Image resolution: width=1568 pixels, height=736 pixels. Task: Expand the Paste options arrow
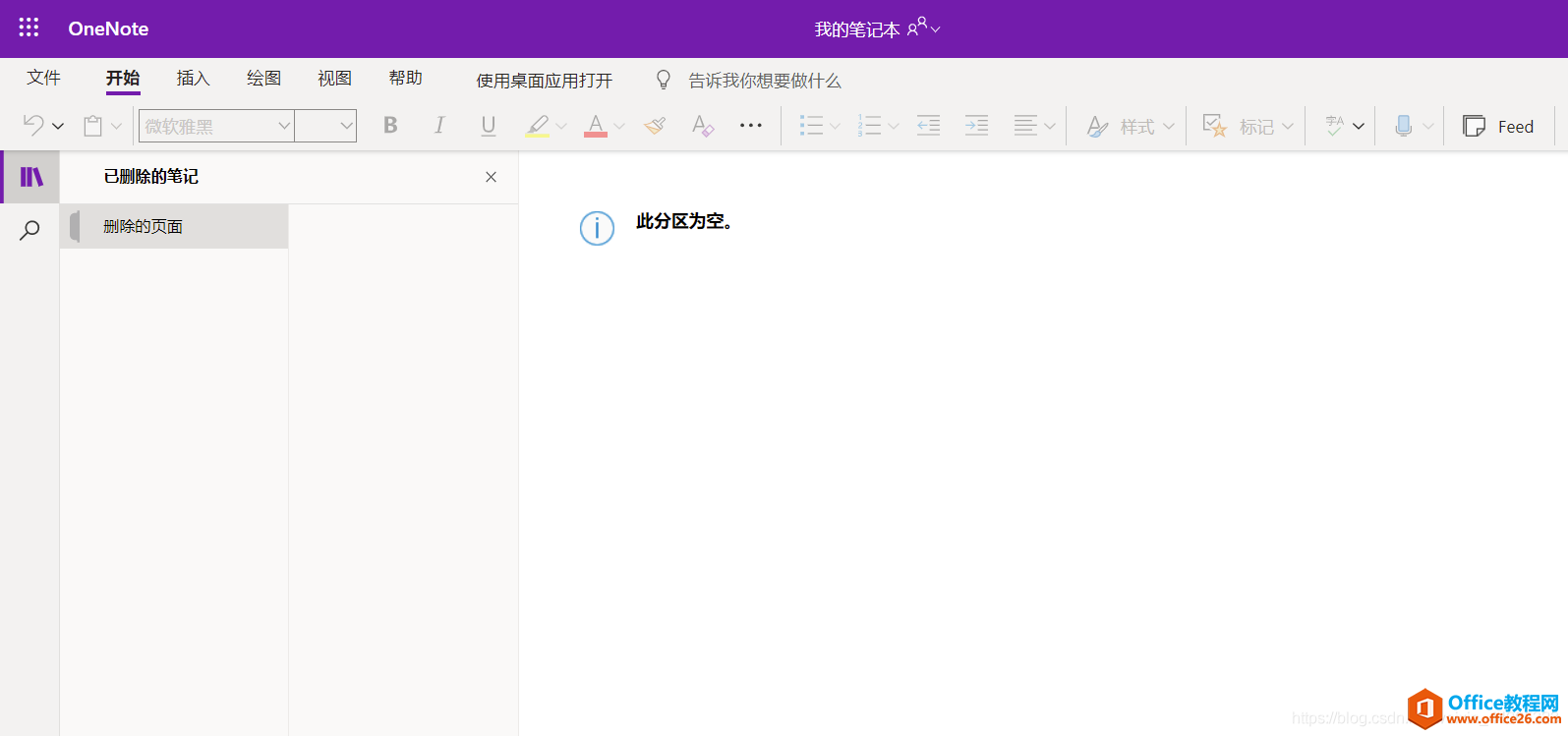pyautogui.click(x=116, y=126)
